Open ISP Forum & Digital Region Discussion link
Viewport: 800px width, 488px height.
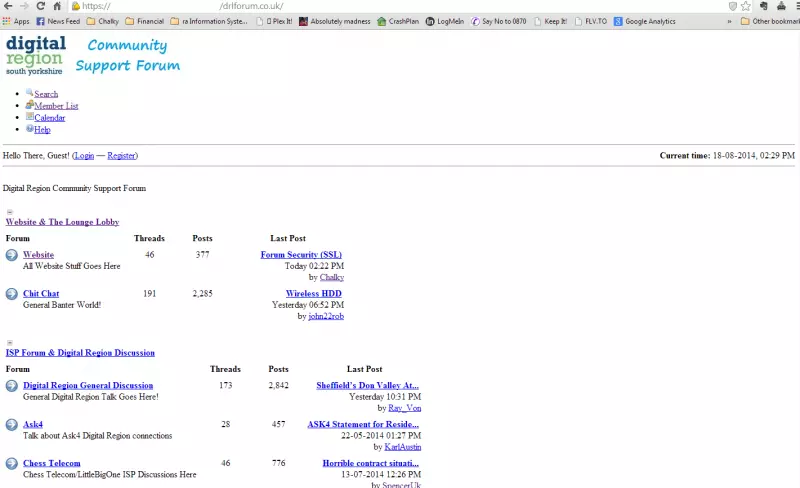(x=80, y=353)
